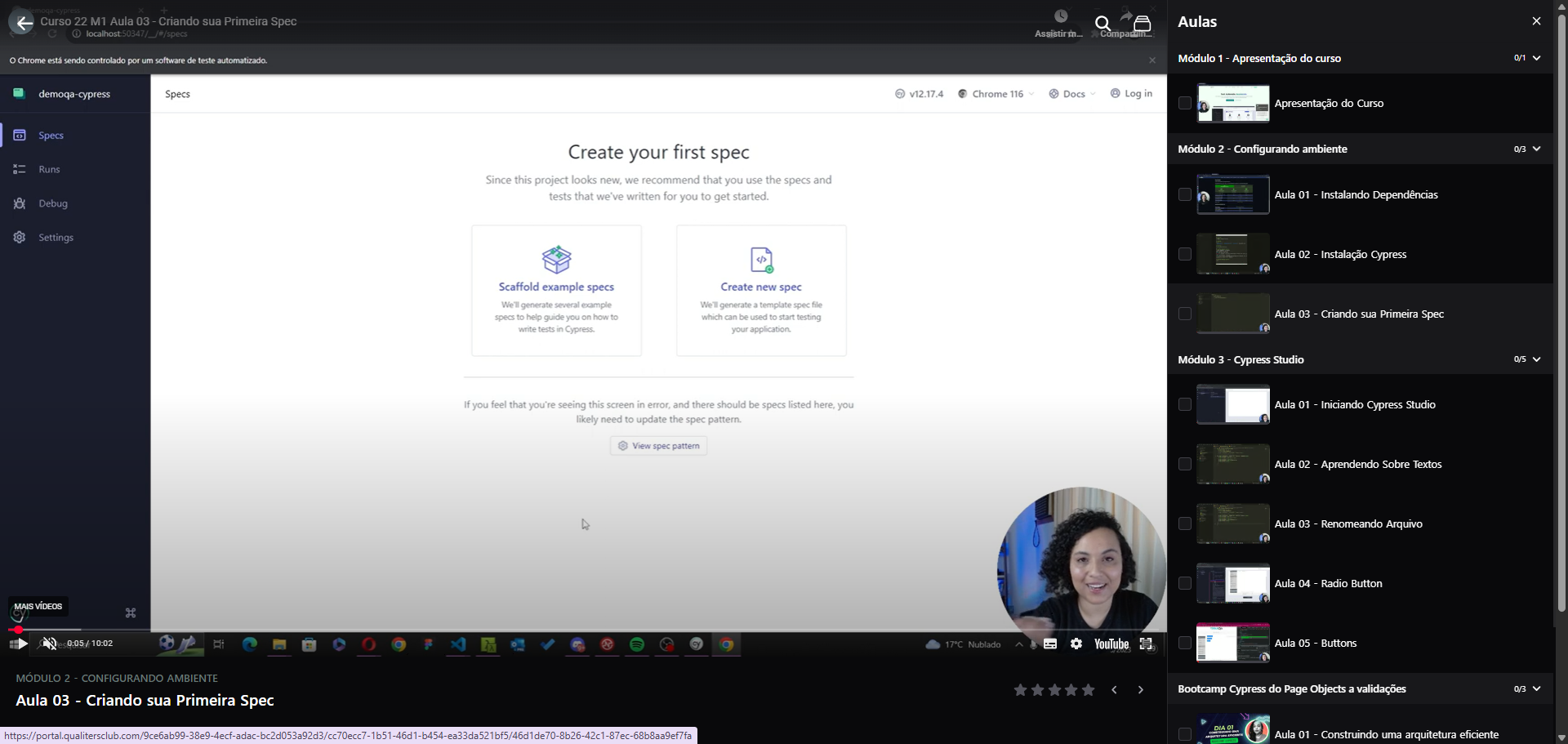This screenshot has height=744, width=1568.
Task: Click the MAIS VÍDEOS button
Action: [38, 606]
